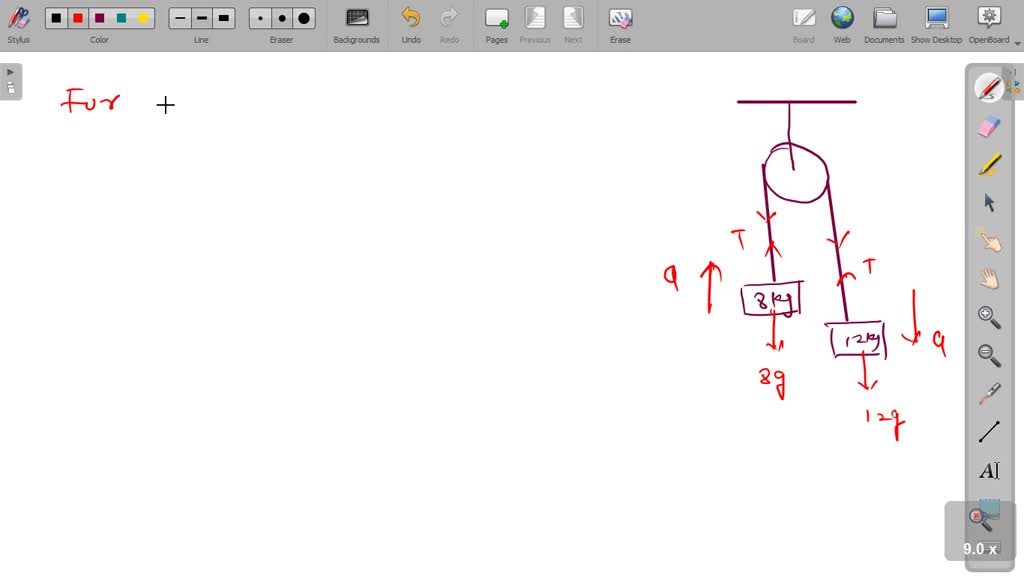Select the hand Scroll page tool
Screen dimensions: 1024x576
pos(989,279)
